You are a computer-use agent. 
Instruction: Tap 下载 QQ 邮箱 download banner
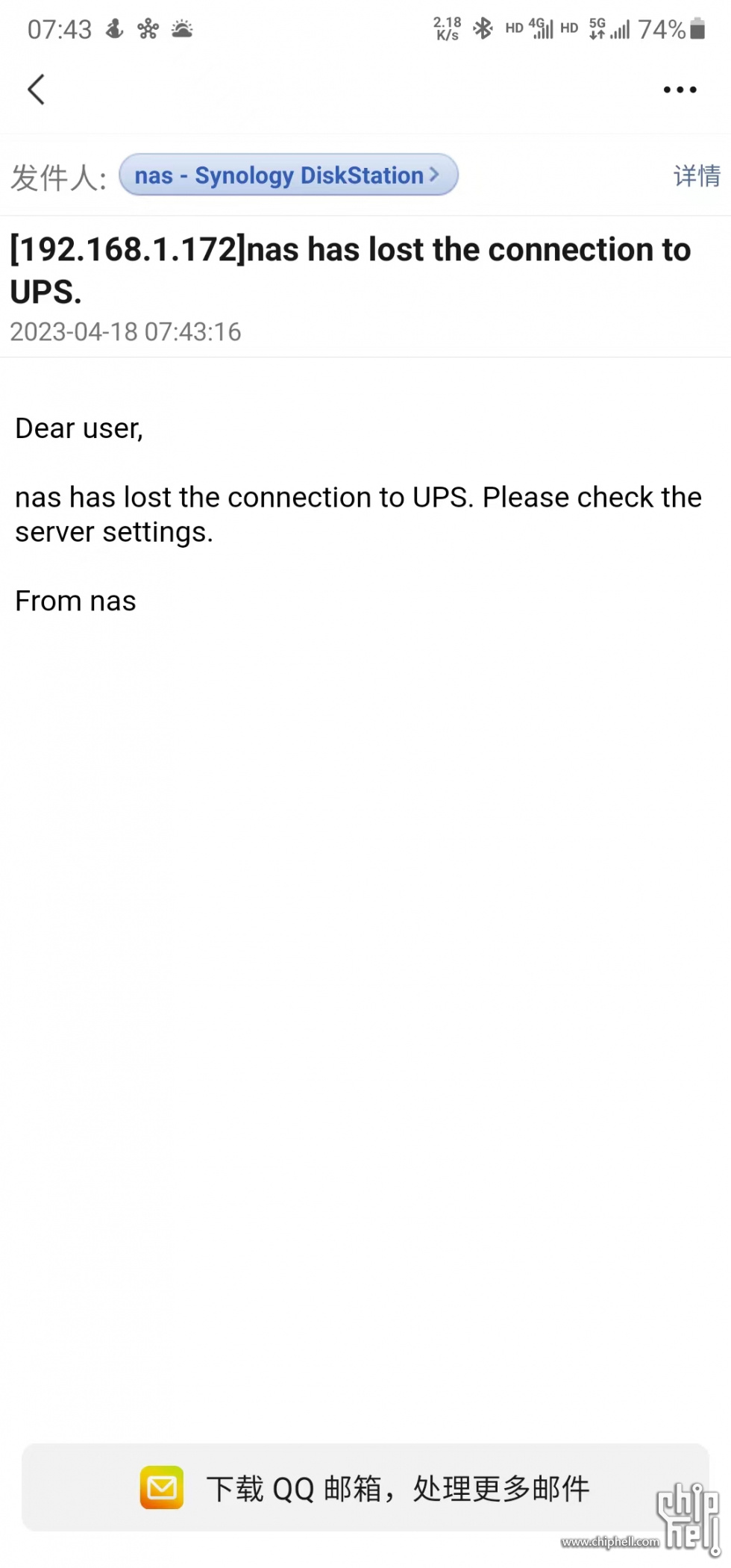(x=365, y=1487)
